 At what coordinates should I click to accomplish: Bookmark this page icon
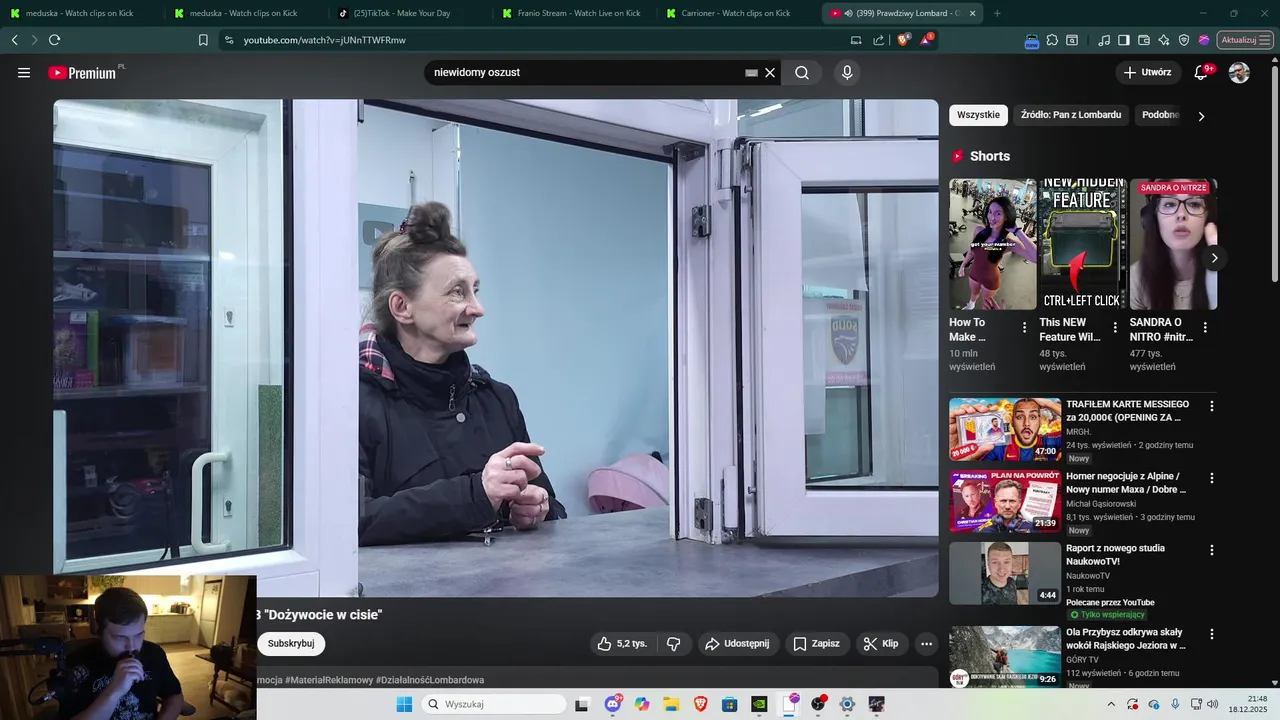[x=203, y=40]
